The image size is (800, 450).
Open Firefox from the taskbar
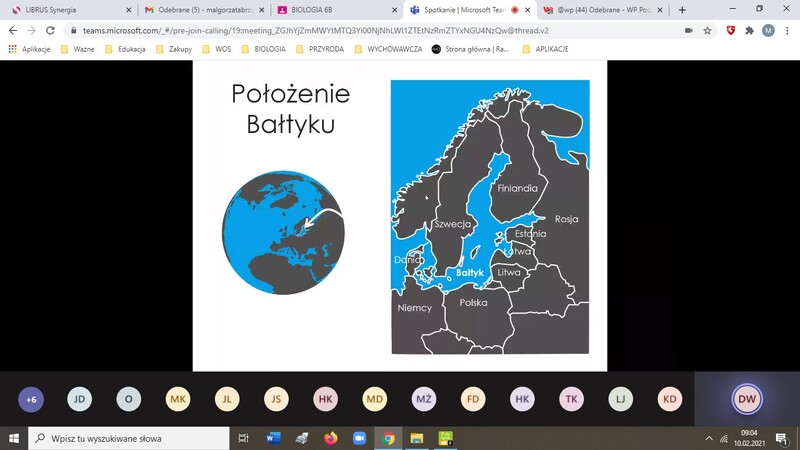click(331, 438)
